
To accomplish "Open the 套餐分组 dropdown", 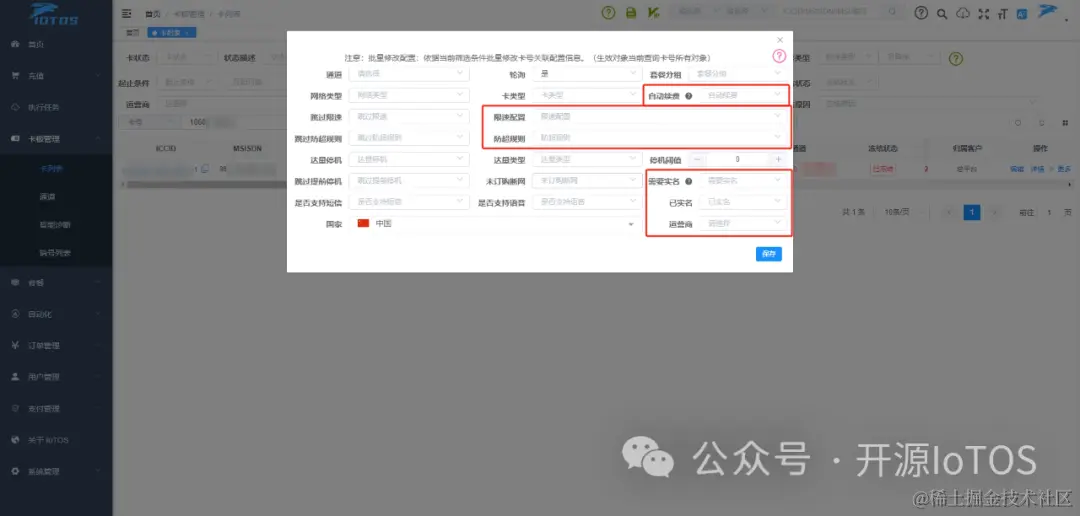I will click(738, 74).
